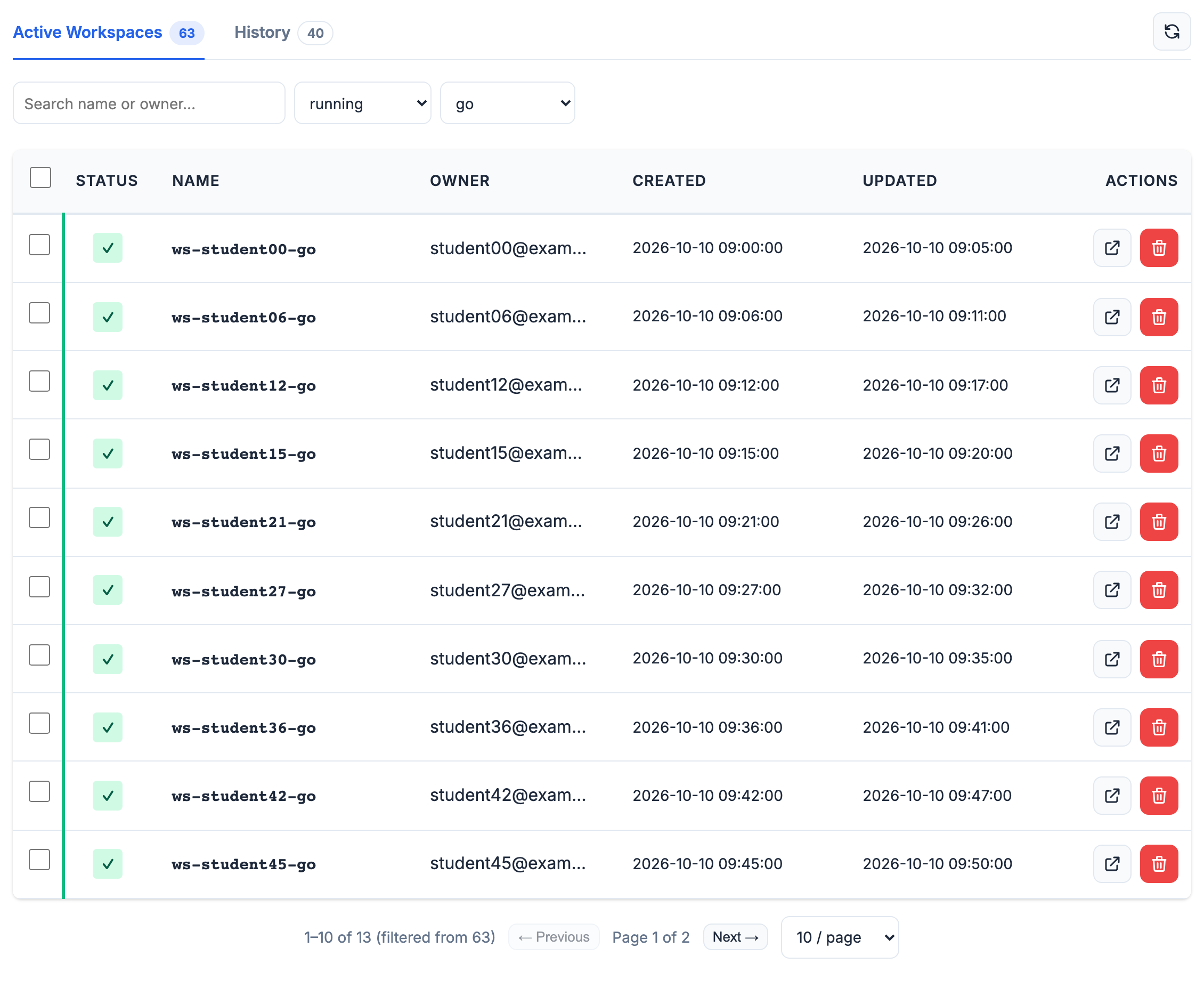Delete workspace ws-student06-go

pos(1159,317)
